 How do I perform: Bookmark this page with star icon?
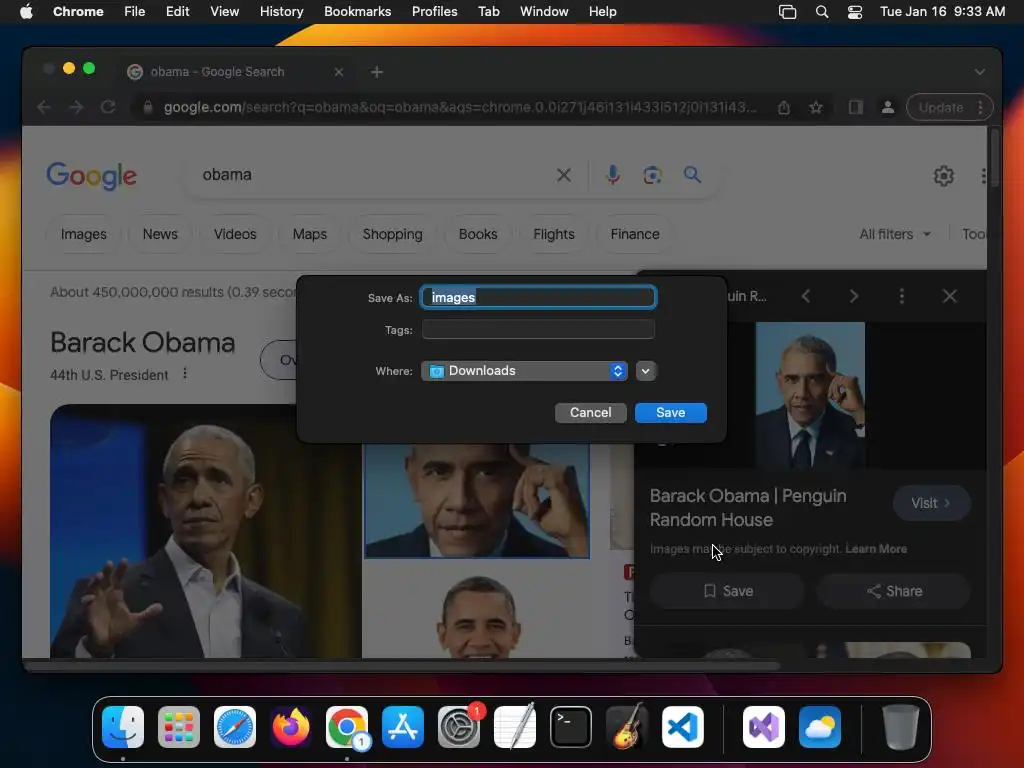coord(816,108)
